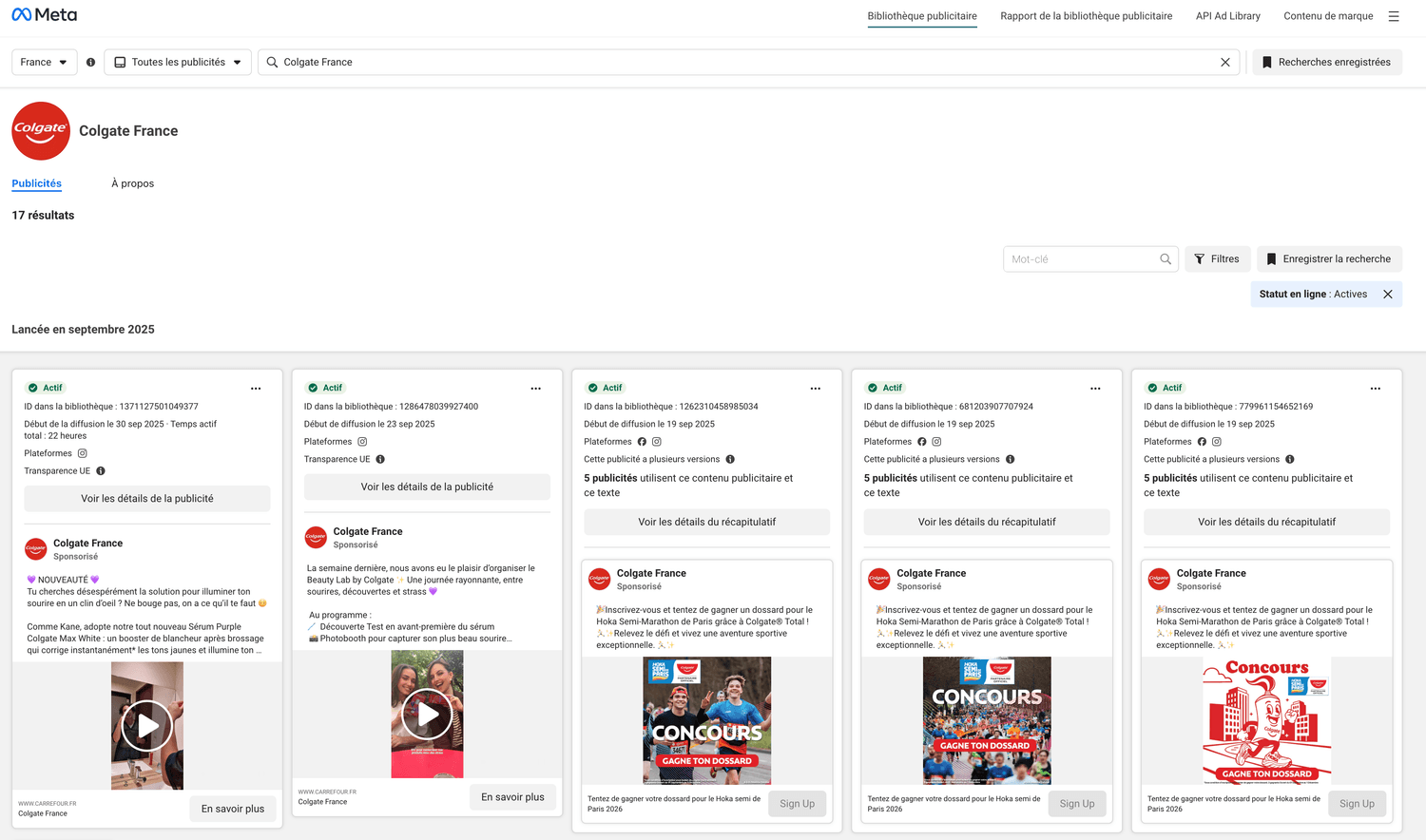Screen dimensions: 1426x840
Task: View summary details for ad 1262310458985034
Action: coord(707,523)
